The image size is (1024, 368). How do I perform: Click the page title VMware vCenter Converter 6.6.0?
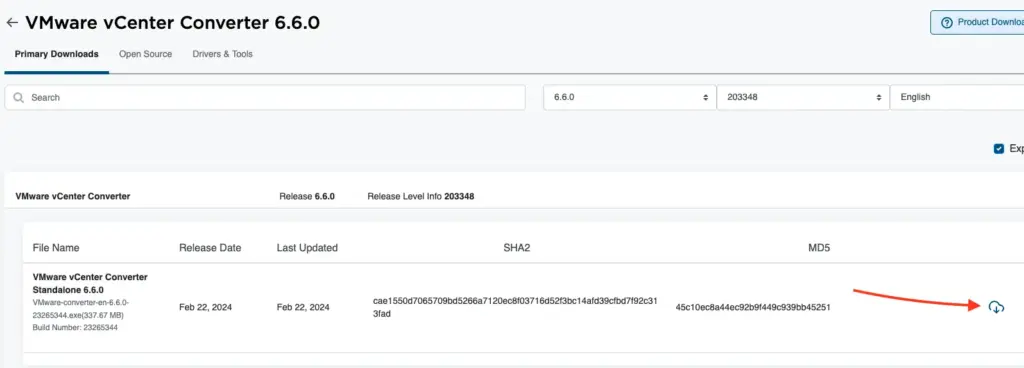[x=172, y=23]
